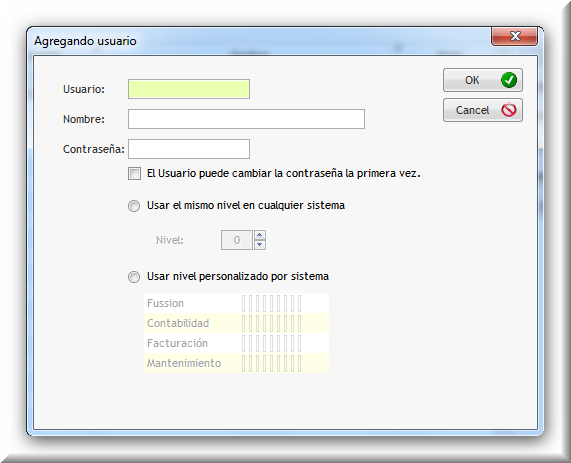The image size is (571, 463).
Task: Select the Mantenimiento system row
Action: click(236, 363)
